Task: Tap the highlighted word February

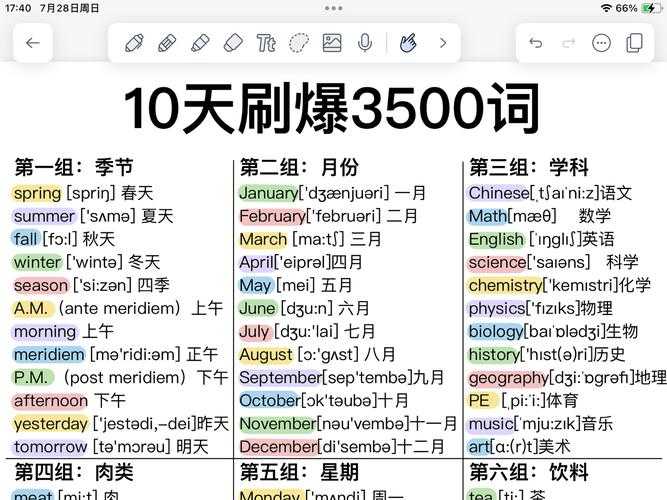Action: 272,216
